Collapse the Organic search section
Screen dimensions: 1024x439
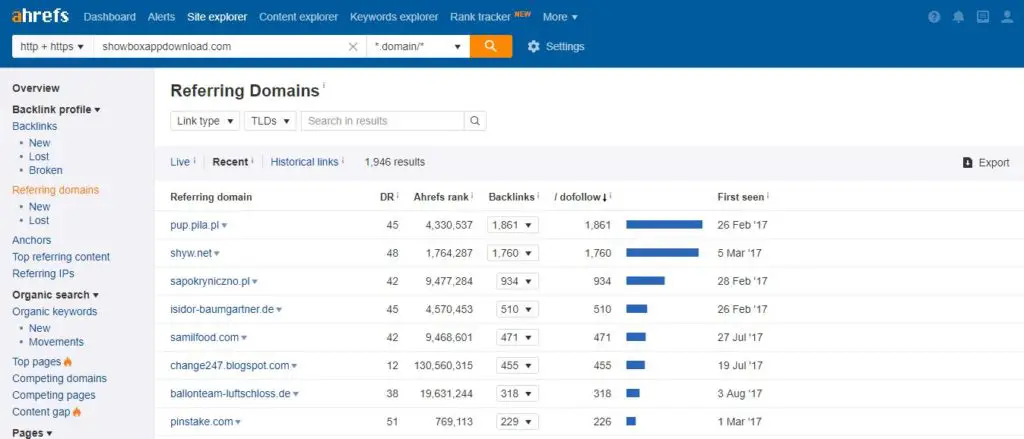click(56, 295)
